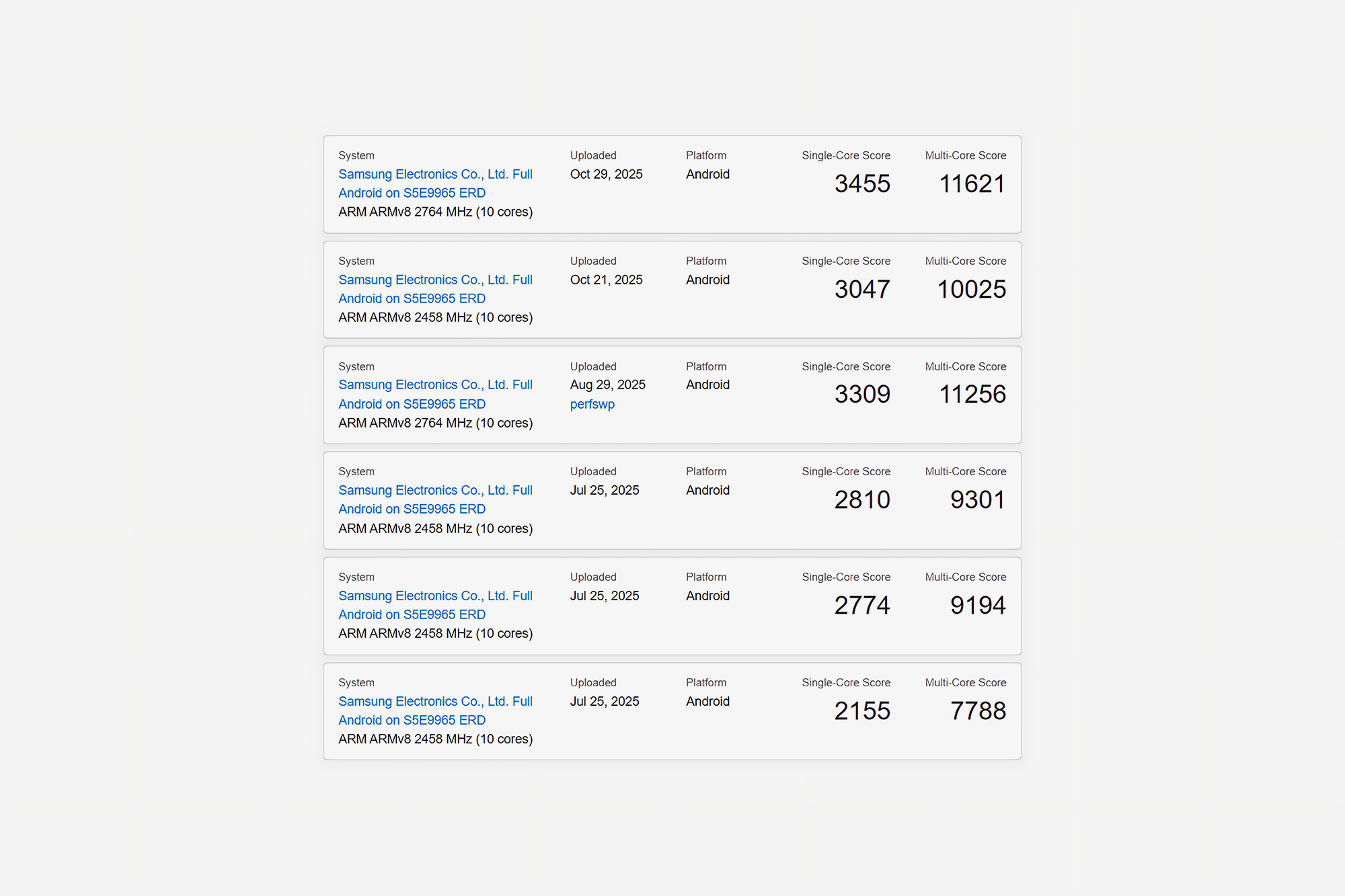
Task: Open system link with single-core score 2155
Action: point(435,710)
